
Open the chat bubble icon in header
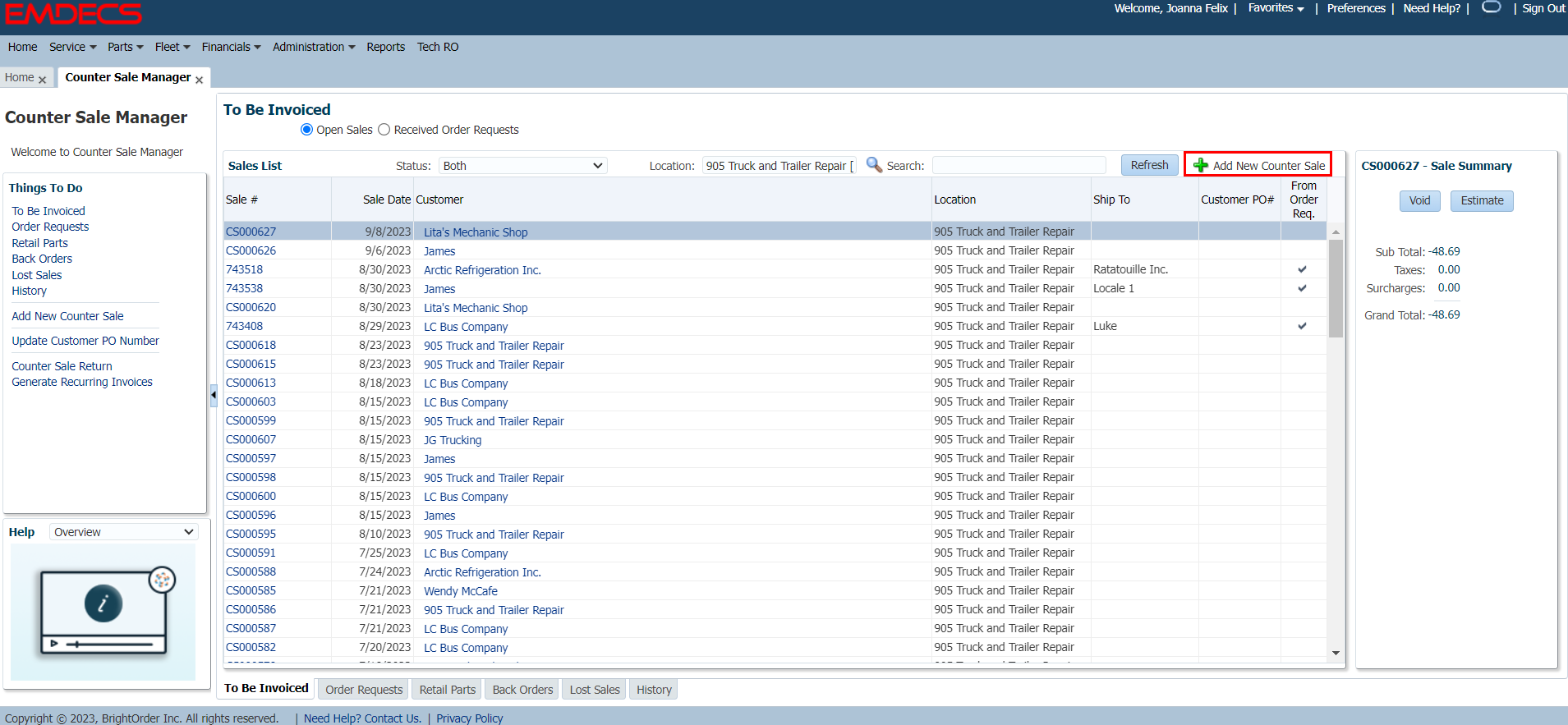pyautogui.click(x=1492, y=7)
